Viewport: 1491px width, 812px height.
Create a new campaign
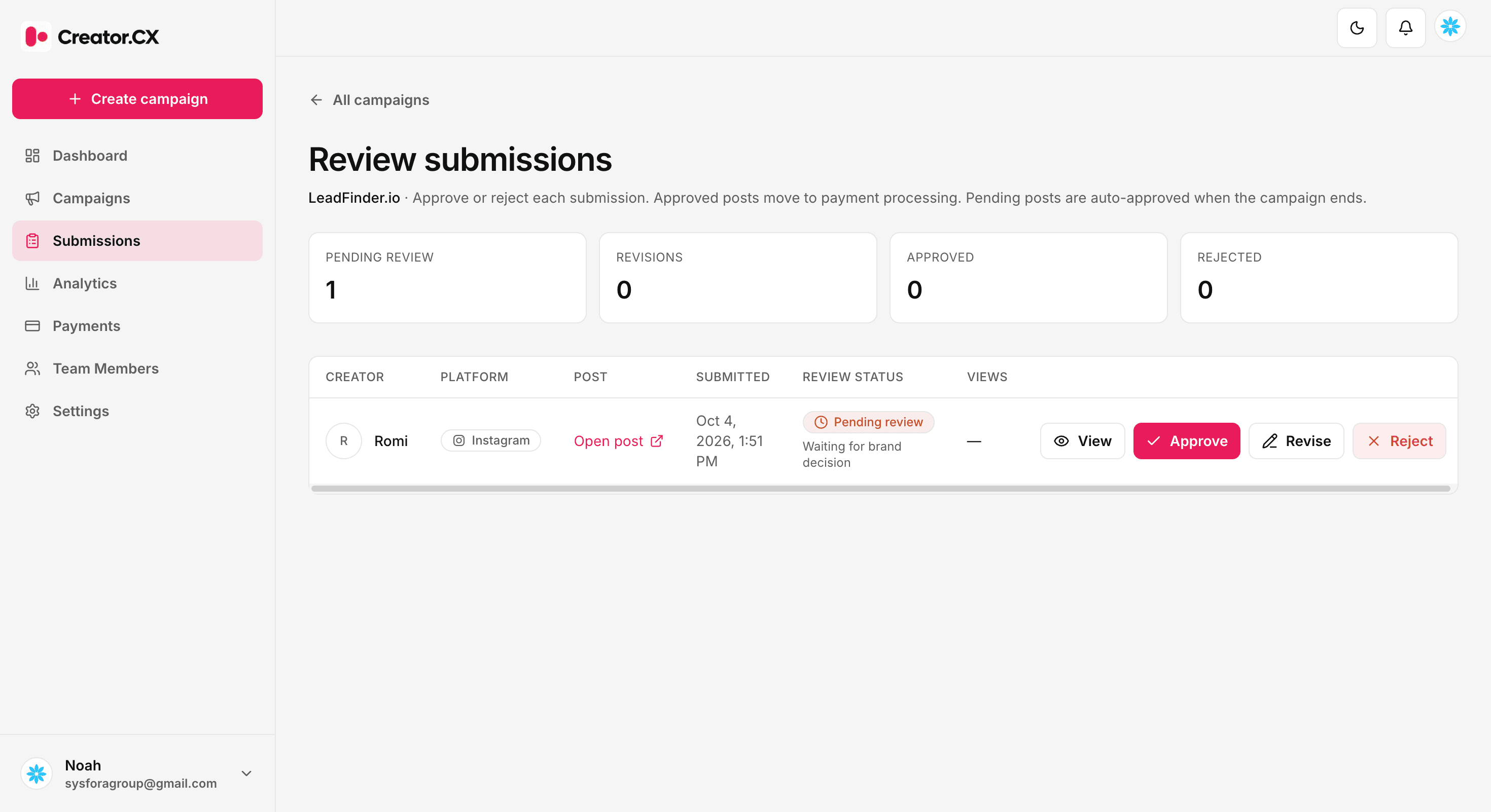tap(137, 99)
